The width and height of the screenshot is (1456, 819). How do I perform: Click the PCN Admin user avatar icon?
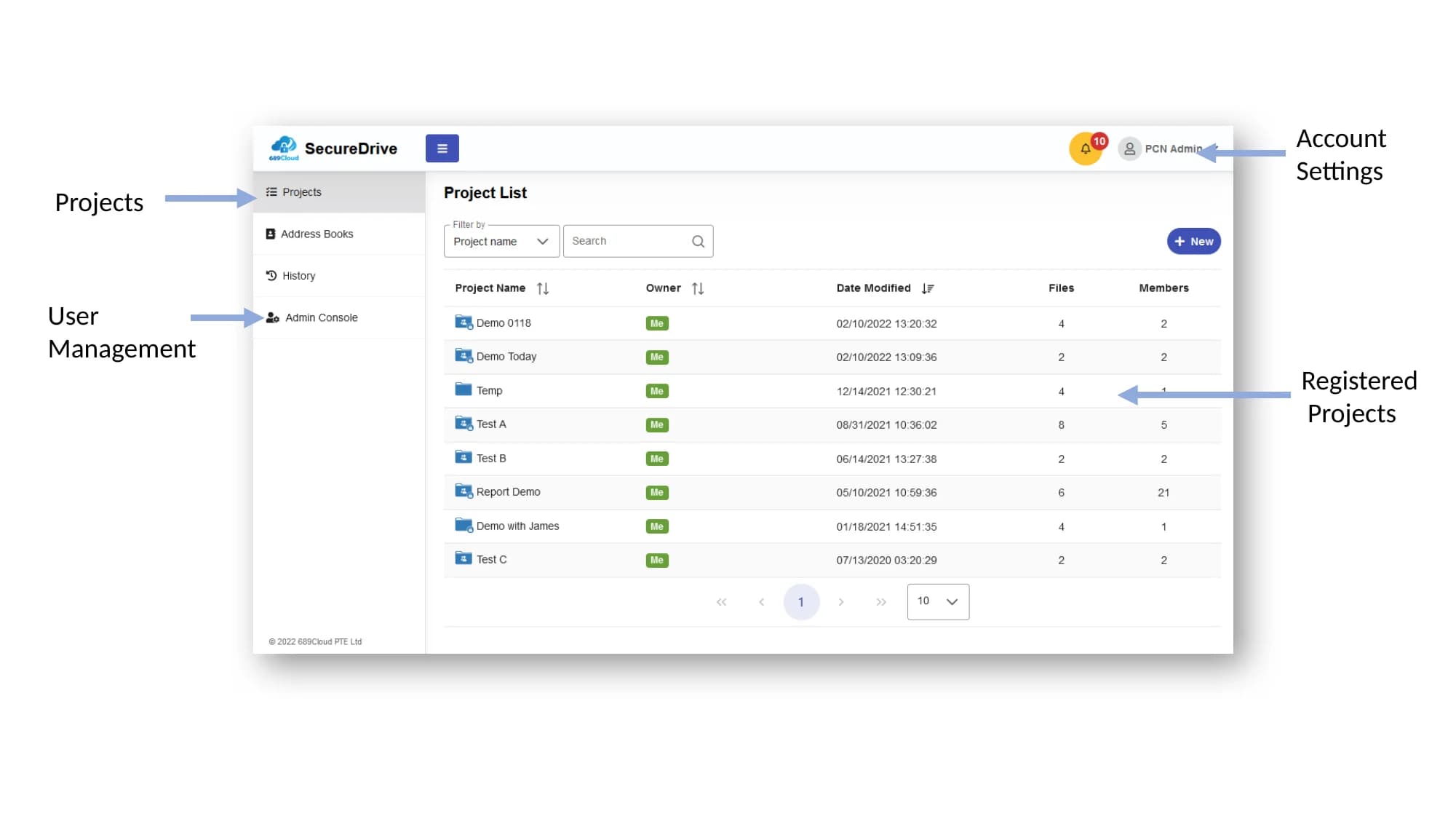(x=1129, y=149)
